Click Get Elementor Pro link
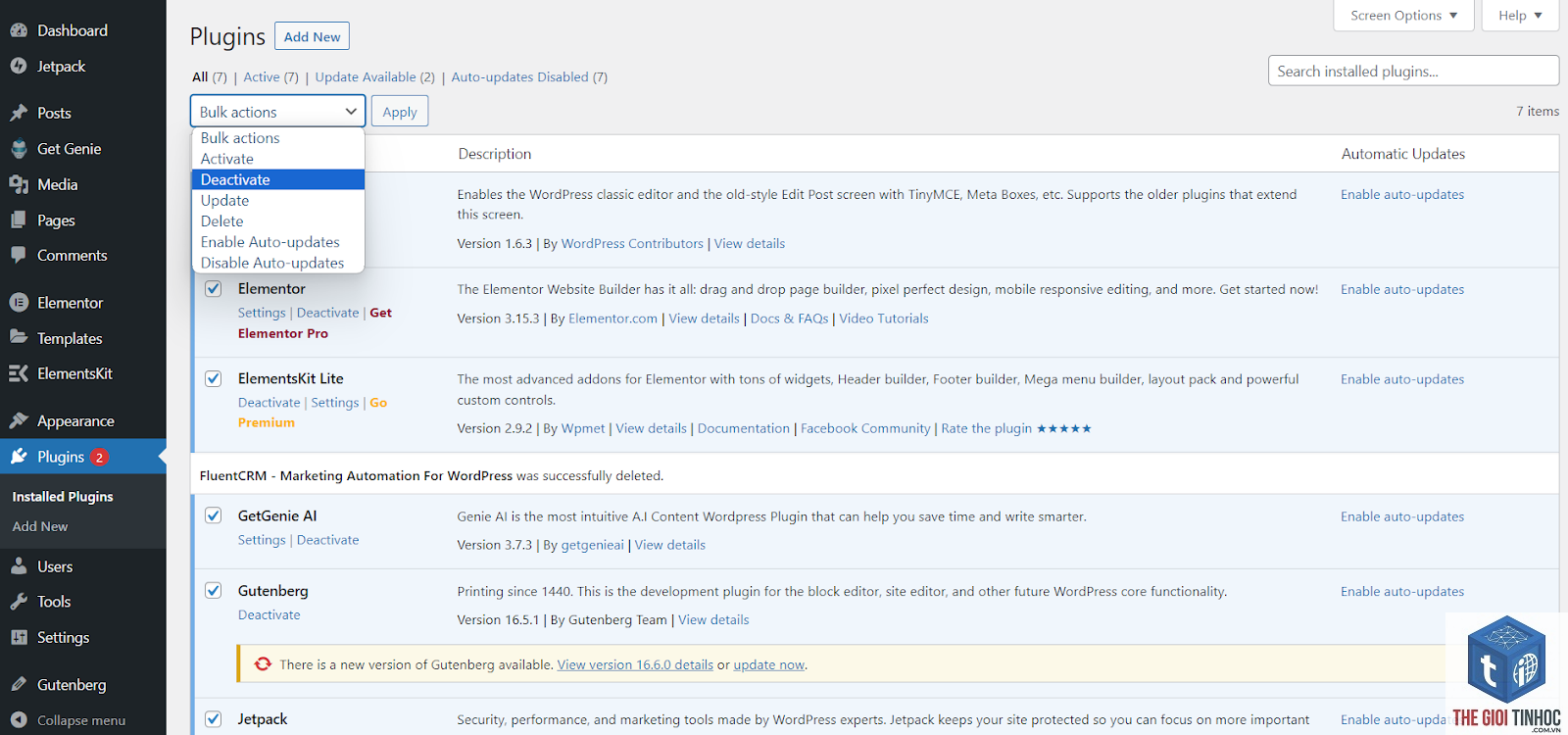The image size is (1568, 735). point(315,322)
